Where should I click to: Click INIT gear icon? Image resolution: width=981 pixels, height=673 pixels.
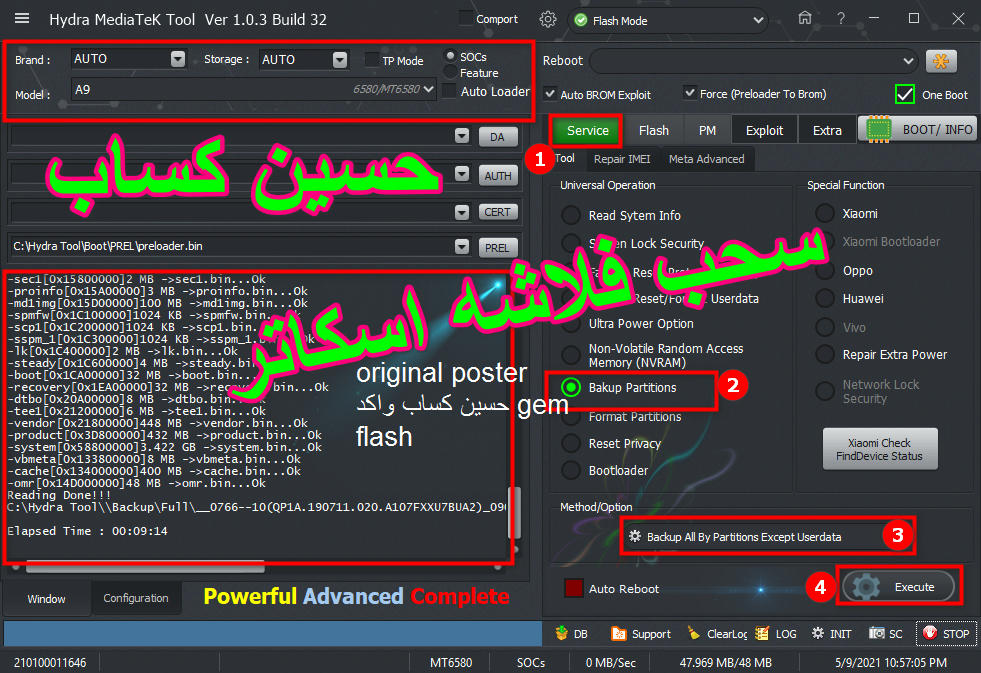[x=817, y=633]
